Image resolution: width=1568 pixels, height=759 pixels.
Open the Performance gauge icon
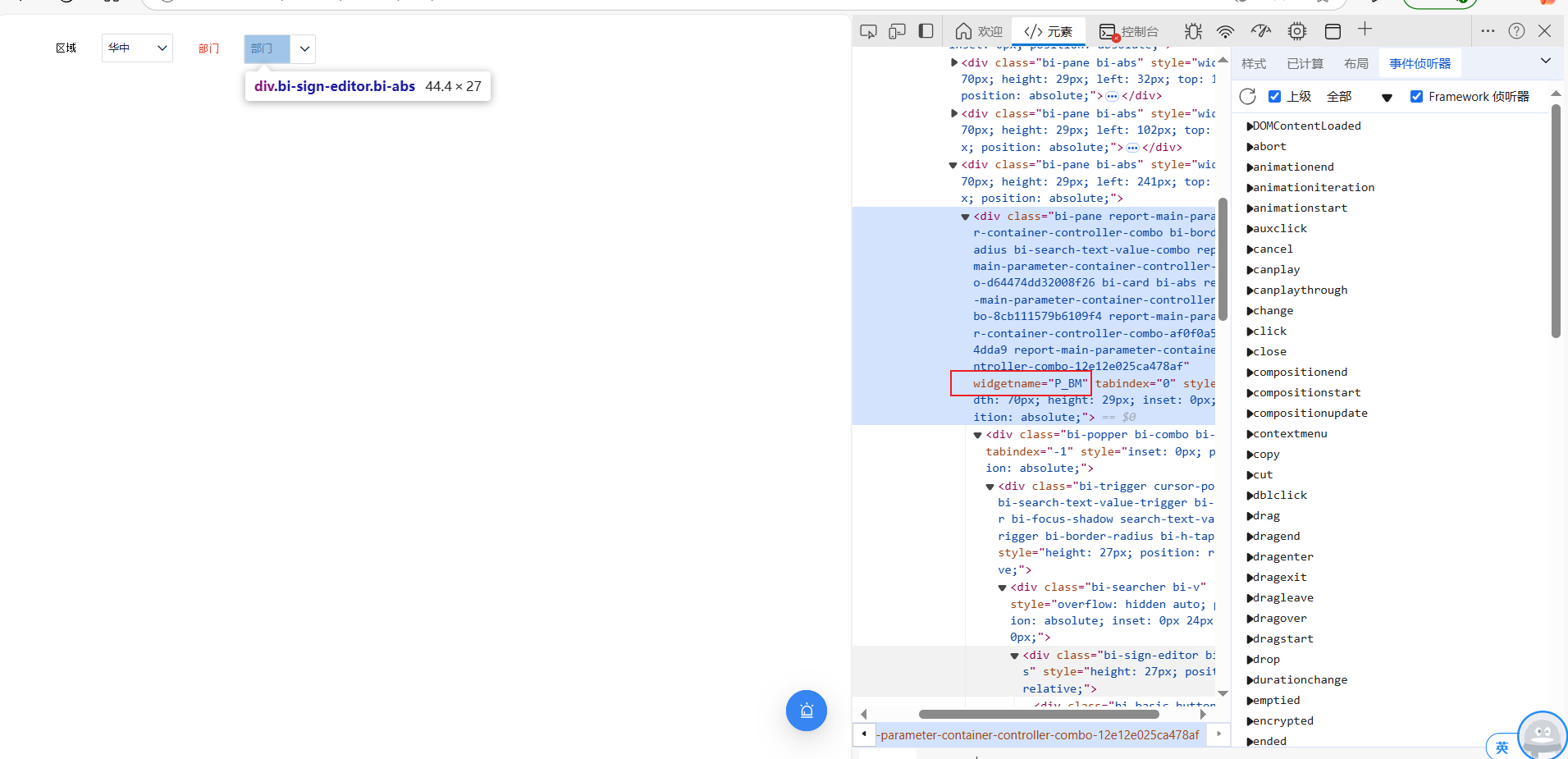1260,31
